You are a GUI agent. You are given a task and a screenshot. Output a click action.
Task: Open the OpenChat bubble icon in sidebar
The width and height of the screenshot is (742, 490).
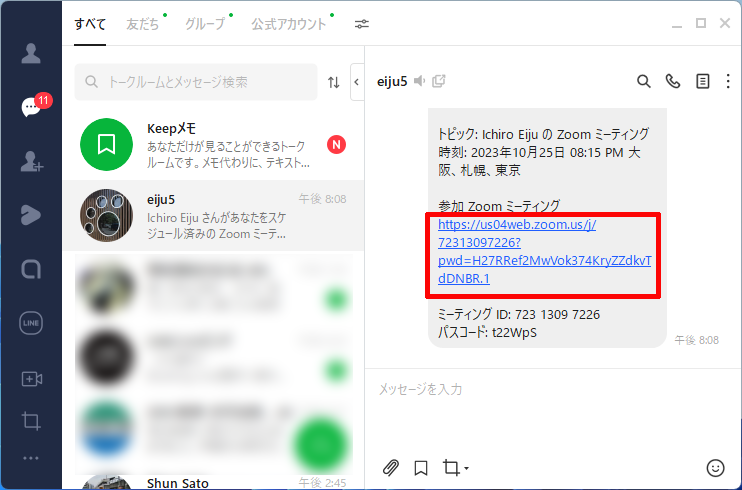point(31,269)
